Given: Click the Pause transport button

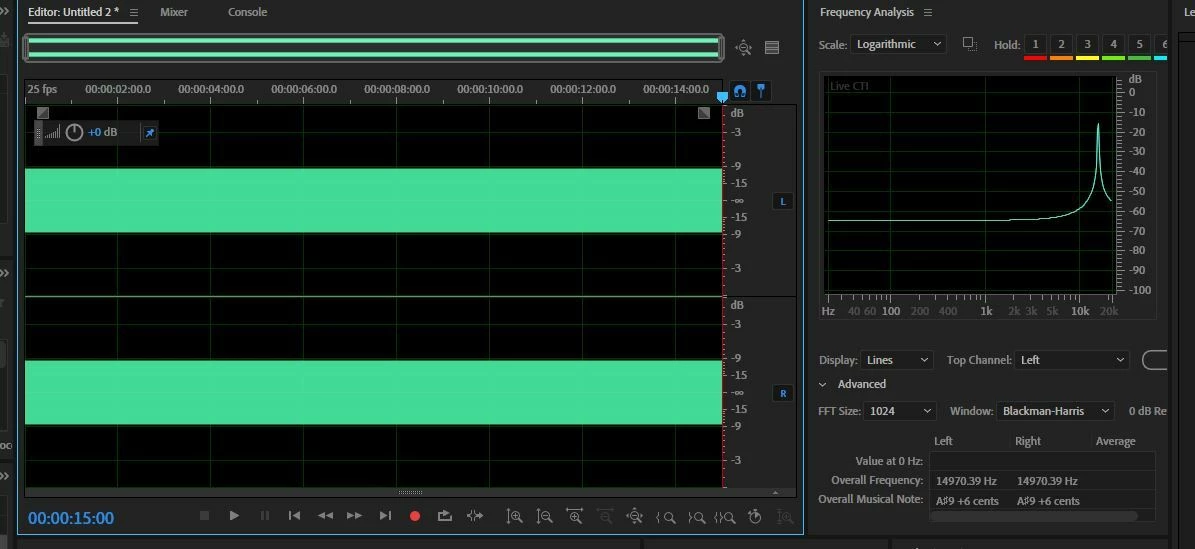Looking at the screenshot, I should [264, 516].
